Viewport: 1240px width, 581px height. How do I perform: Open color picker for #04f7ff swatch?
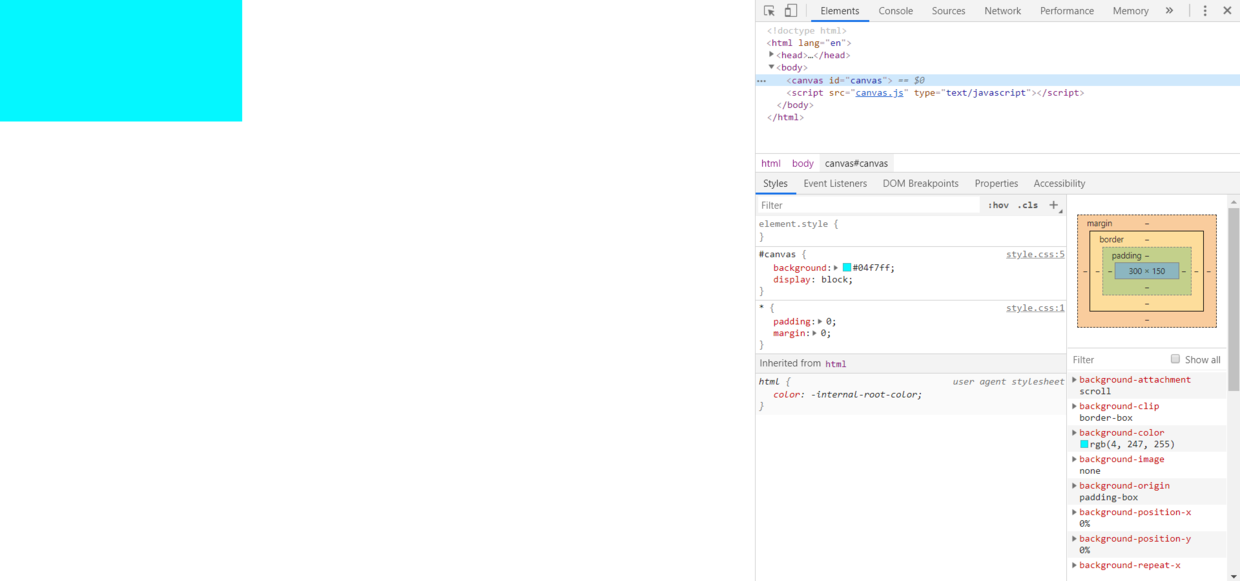coord(847,268)
